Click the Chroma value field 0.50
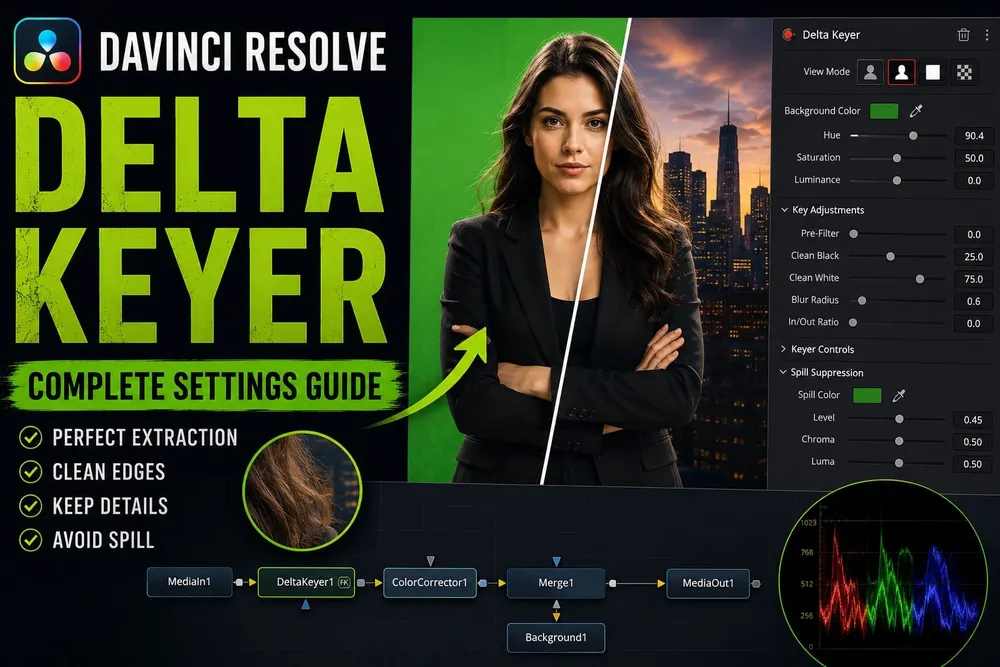Viewport: 1000px width, 667px height. (973, 442)
